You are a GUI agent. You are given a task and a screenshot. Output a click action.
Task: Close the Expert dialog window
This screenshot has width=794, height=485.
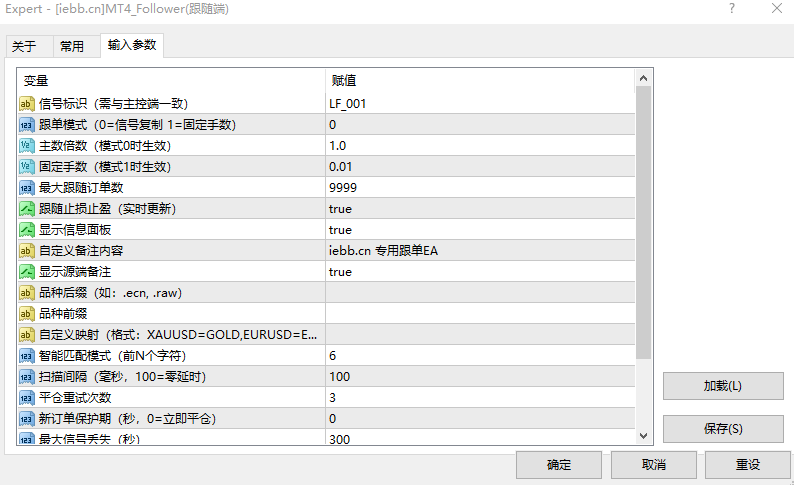[x=777, y=9]
